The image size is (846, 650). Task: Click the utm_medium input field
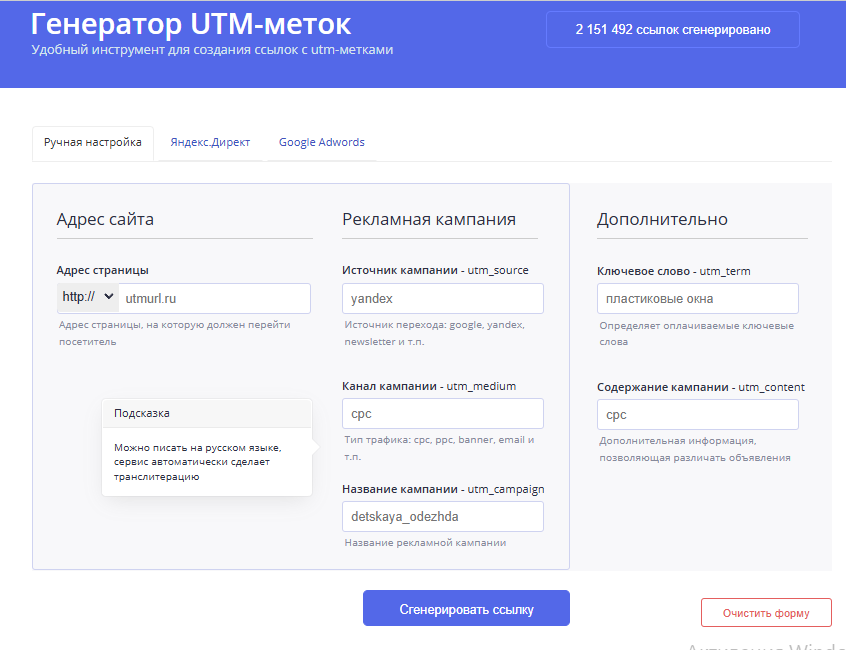(443, 414)
